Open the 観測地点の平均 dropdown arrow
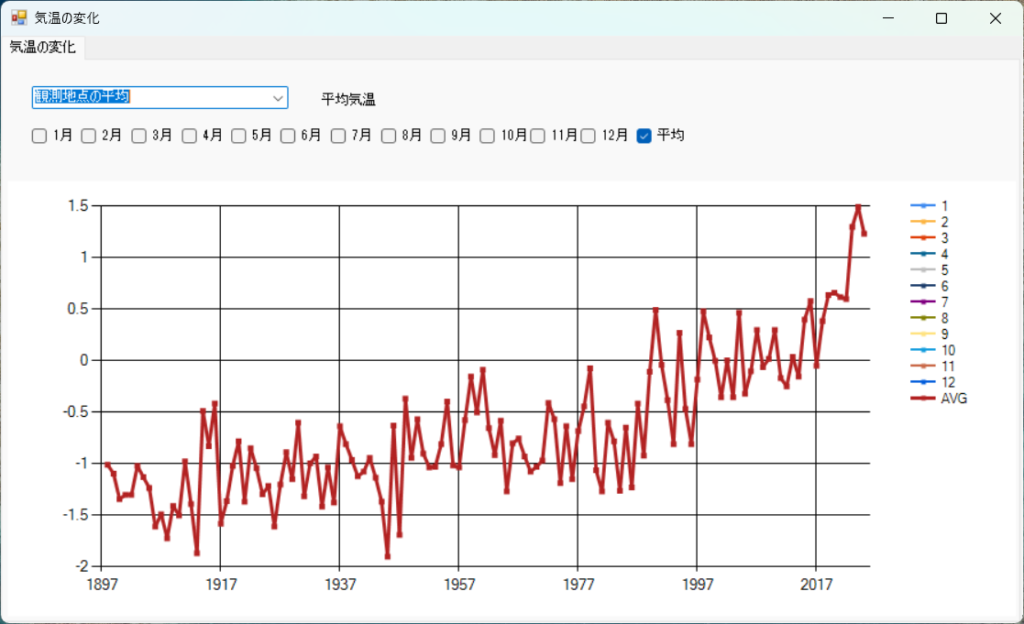The image size is (1024, 624). pyautogui.click(x=277, y=97)
